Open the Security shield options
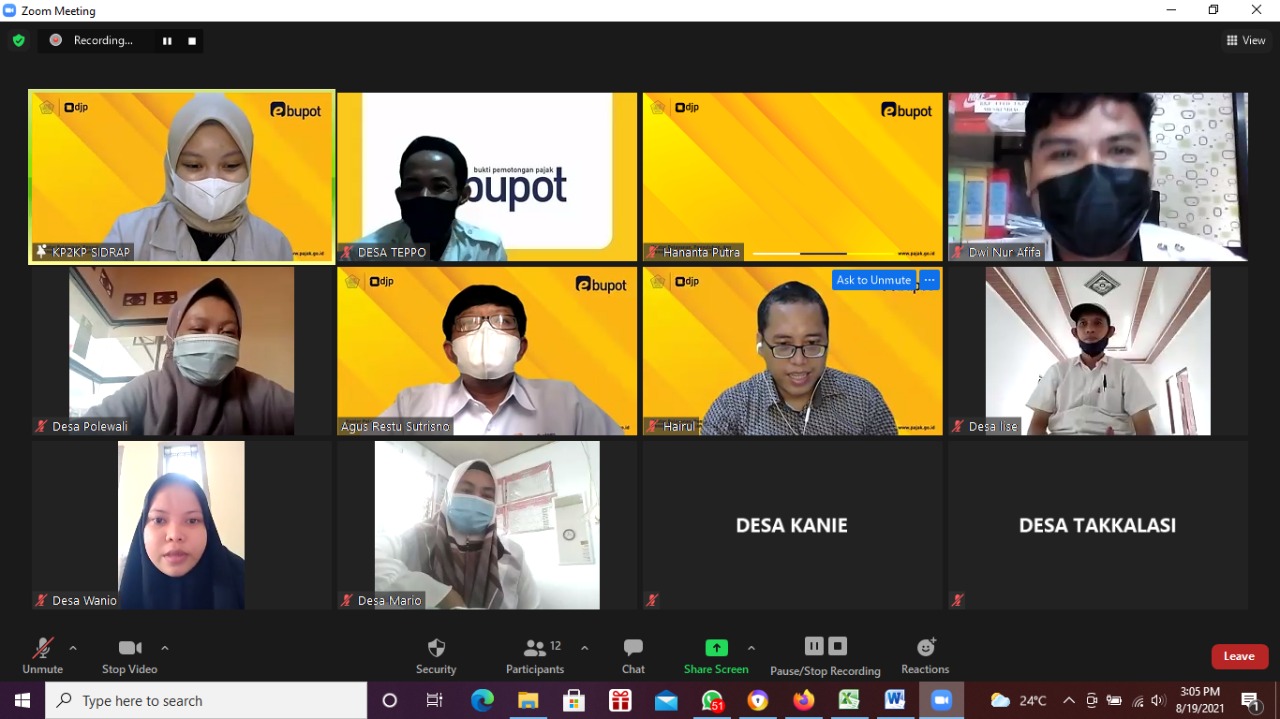The height and width of the screenshot is (719, 1280). point(436,655)
